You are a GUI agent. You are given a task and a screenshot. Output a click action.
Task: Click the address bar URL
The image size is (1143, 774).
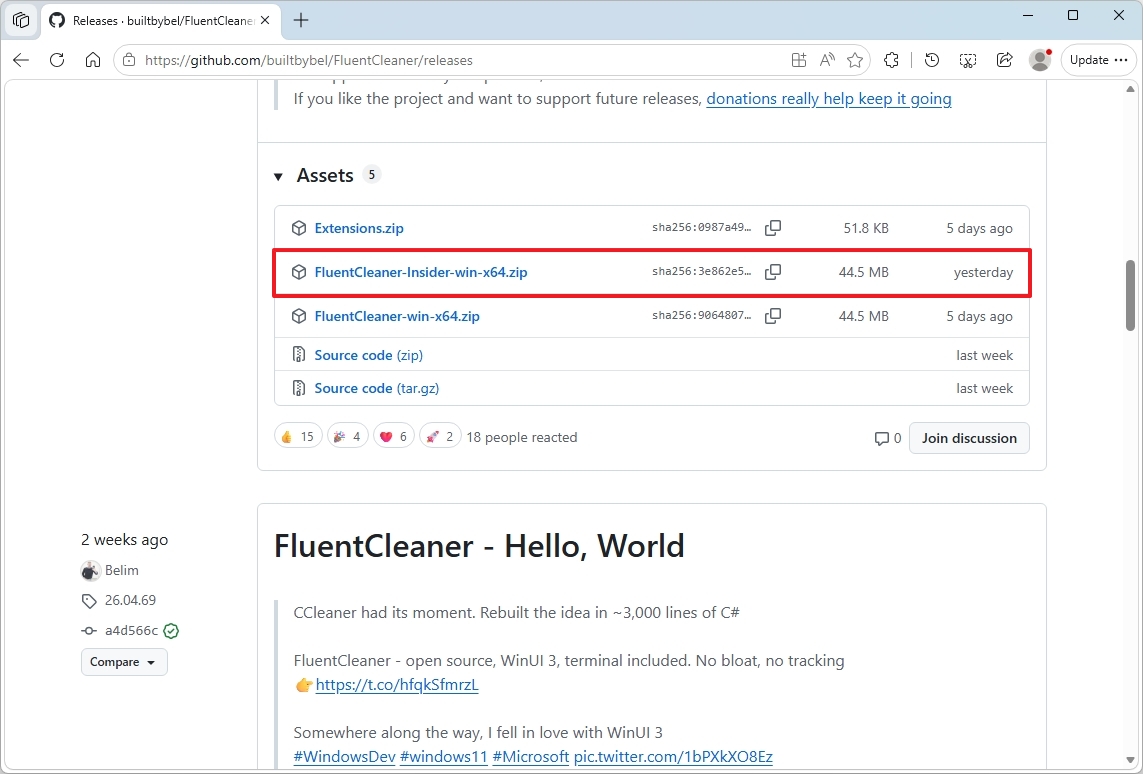coord(308,60)
